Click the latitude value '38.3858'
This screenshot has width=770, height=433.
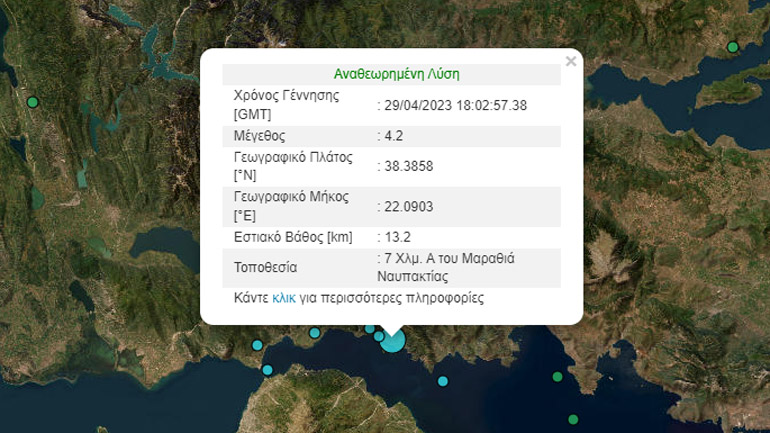409,166
